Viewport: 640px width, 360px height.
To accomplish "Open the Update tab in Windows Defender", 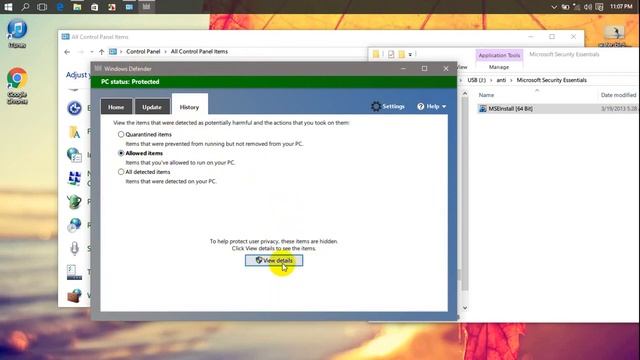I will click(x=152, y=107).
